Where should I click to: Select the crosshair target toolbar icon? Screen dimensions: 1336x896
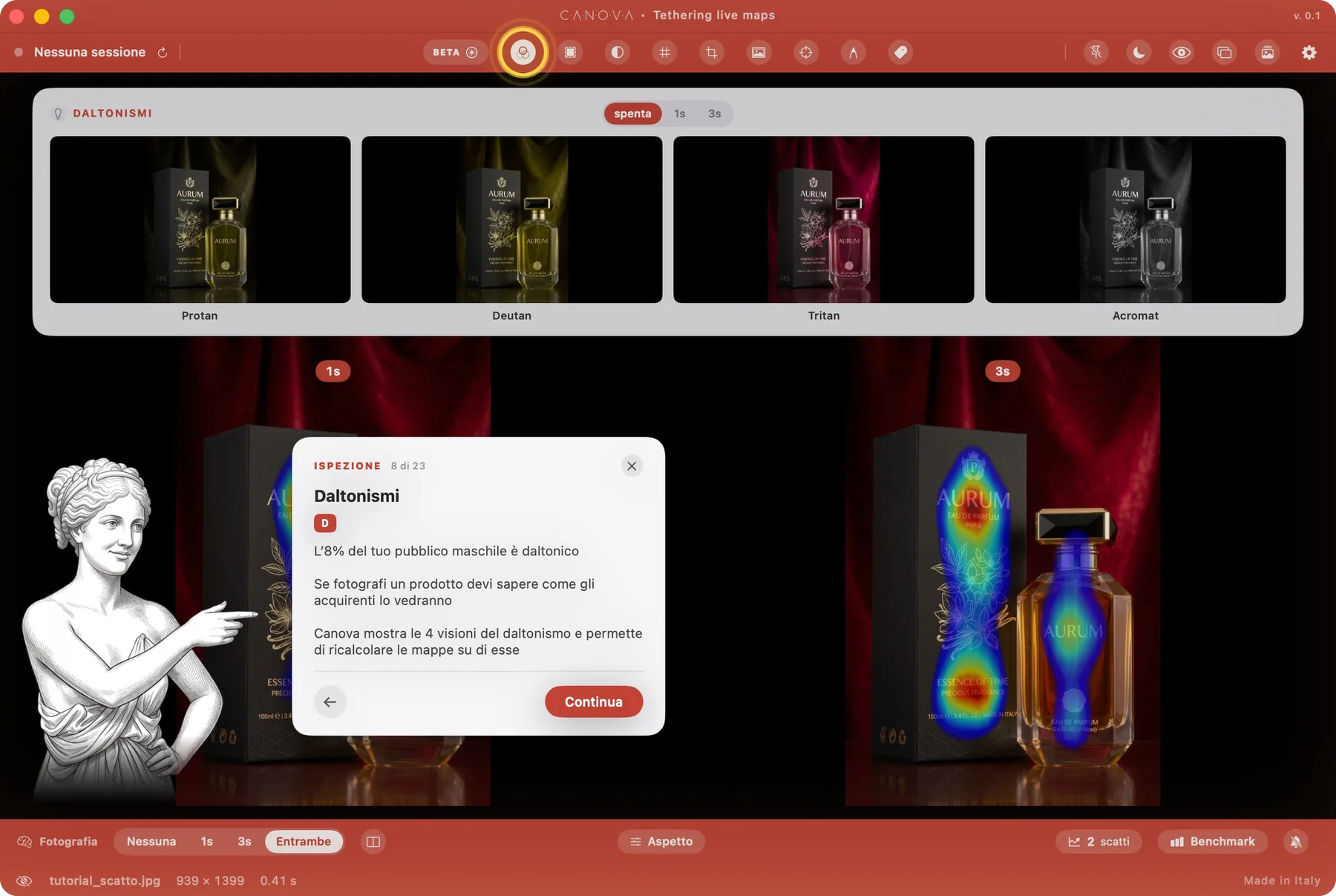tap(806, 52)
